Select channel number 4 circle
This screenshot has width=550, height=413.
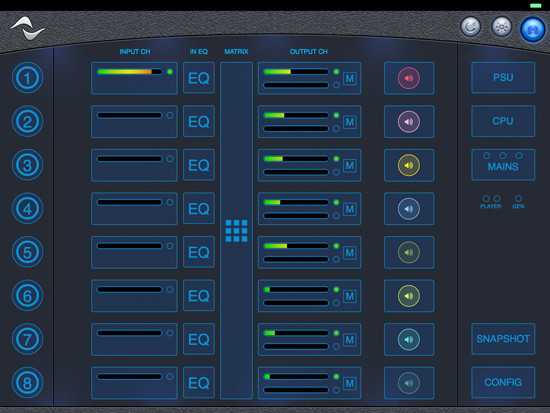[x=27, y=208]
